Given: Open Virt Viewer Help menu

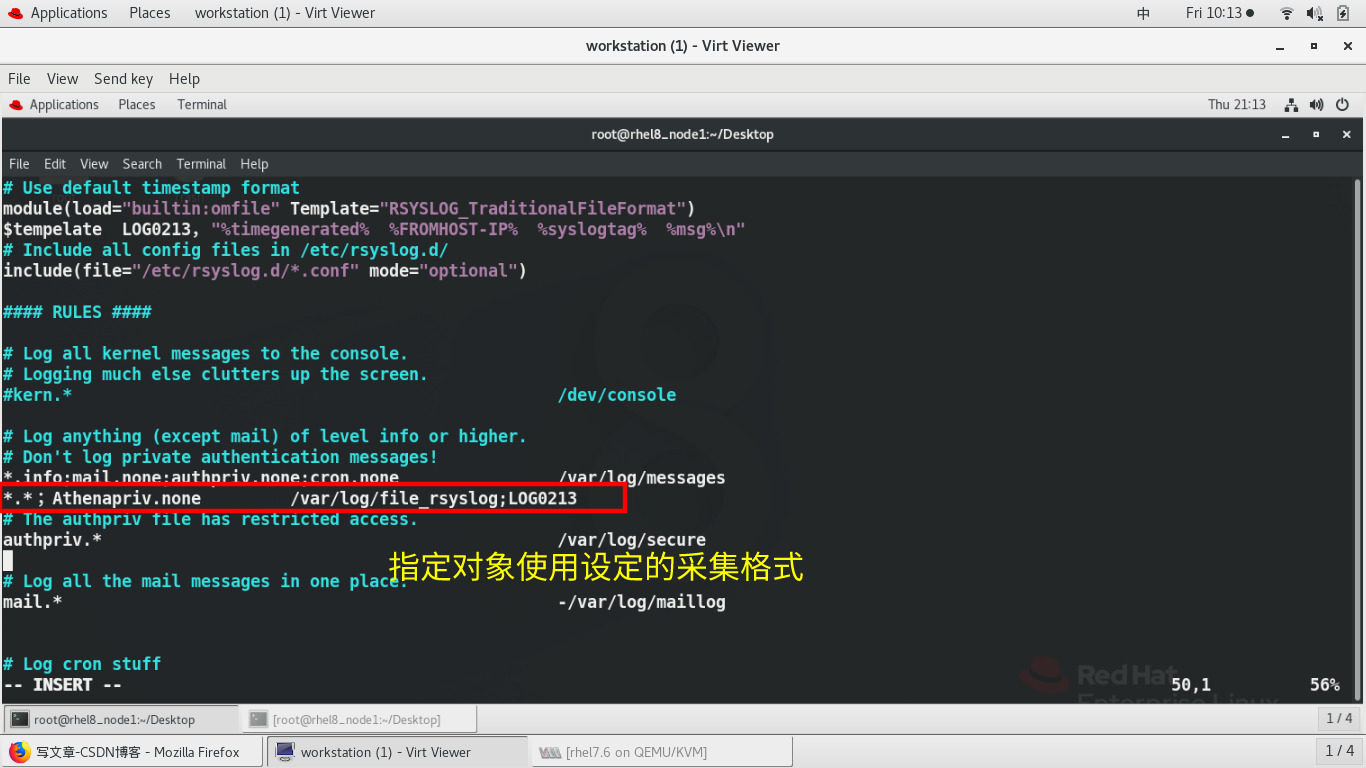Looking at the screenshot, I should pyautogui.click(x=184, y=79).
